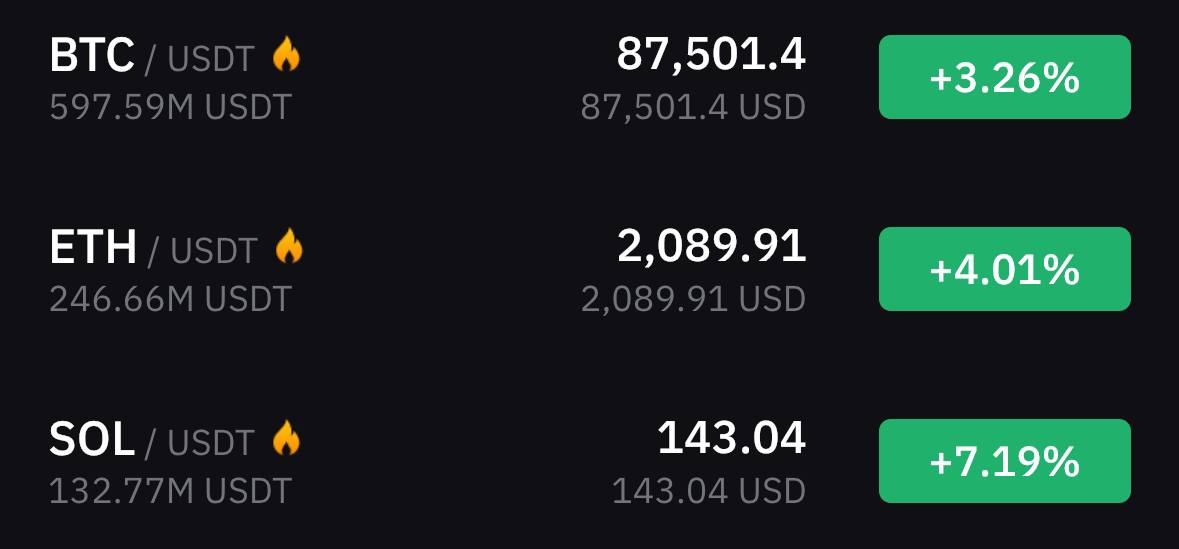Click the 132.77M USDT volume text
This screenshot has height=549, width=1179.
(x=171, y=492)
